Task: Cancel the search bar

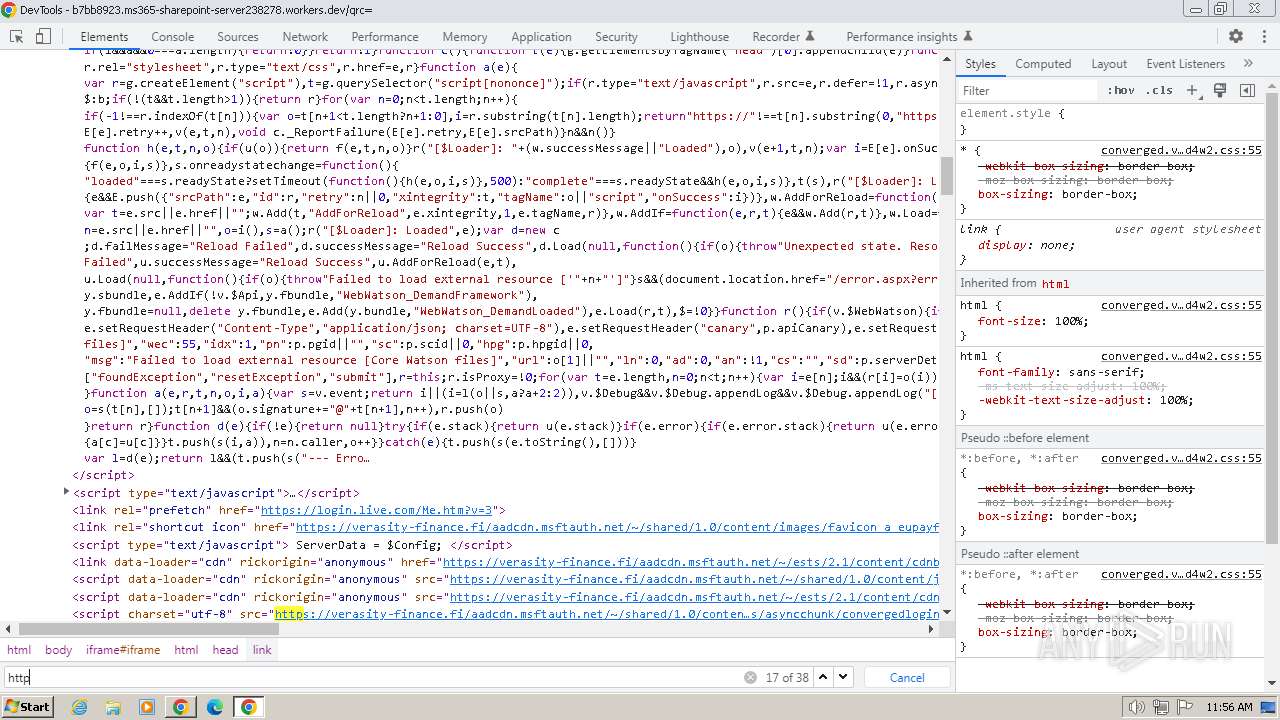Action: [x=907, y=677]
